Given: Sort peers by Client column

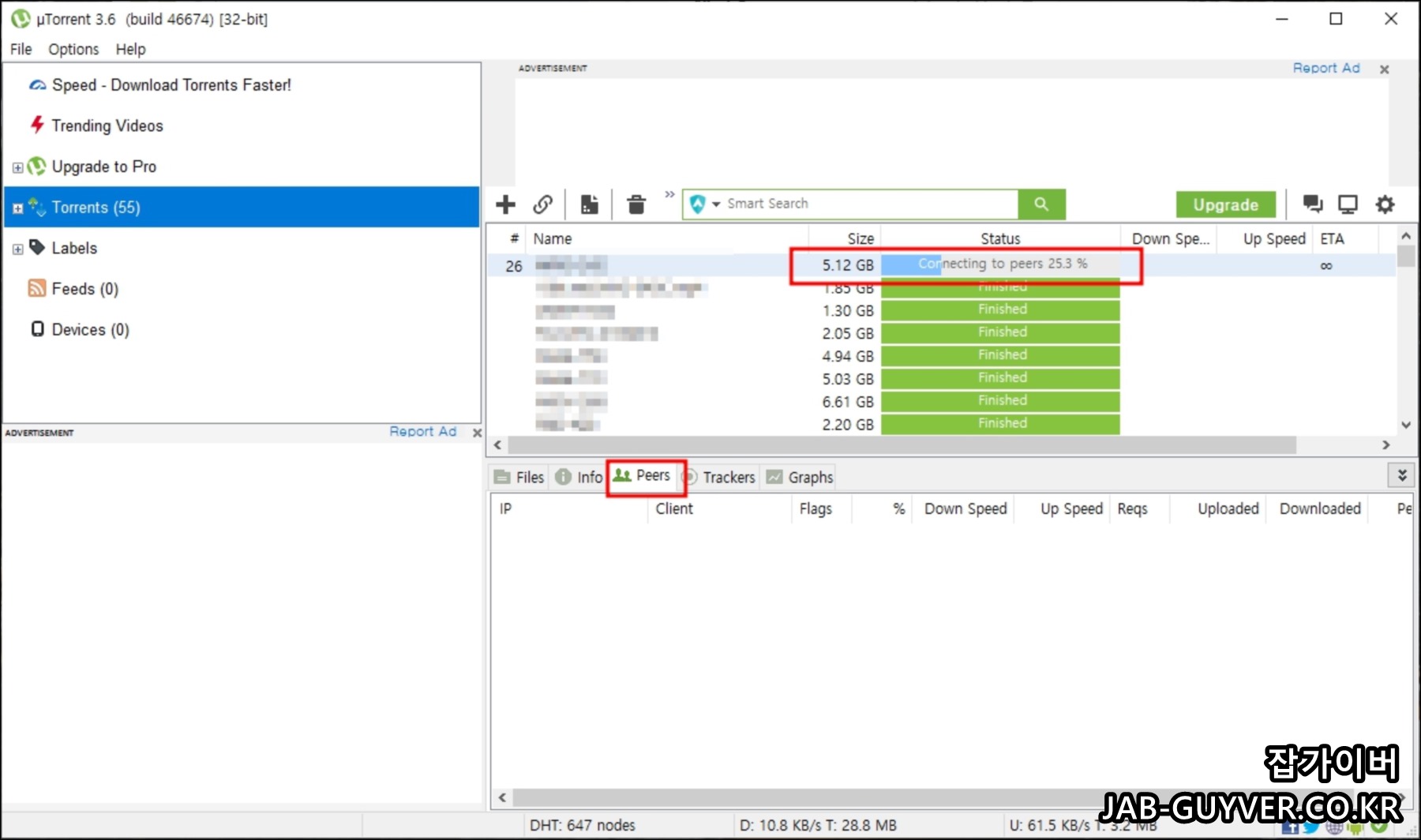Looking at the screenshot, I should click(718, 508).
